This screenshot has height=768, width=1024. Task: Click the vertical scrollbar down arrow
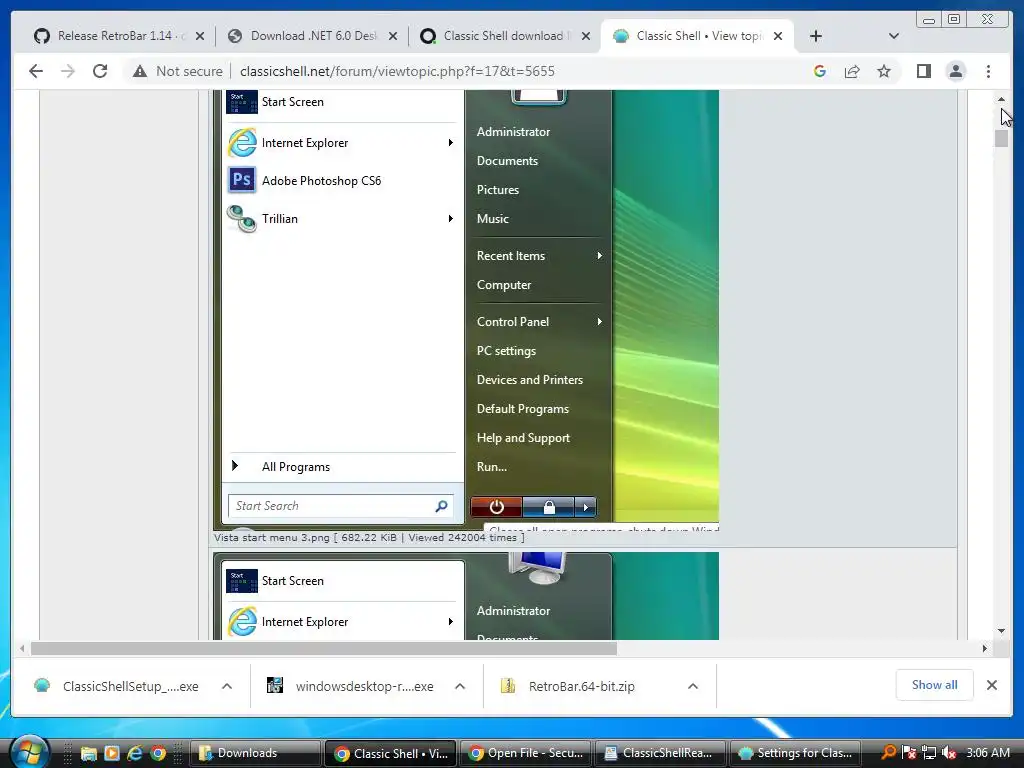tap(1001, 631)
